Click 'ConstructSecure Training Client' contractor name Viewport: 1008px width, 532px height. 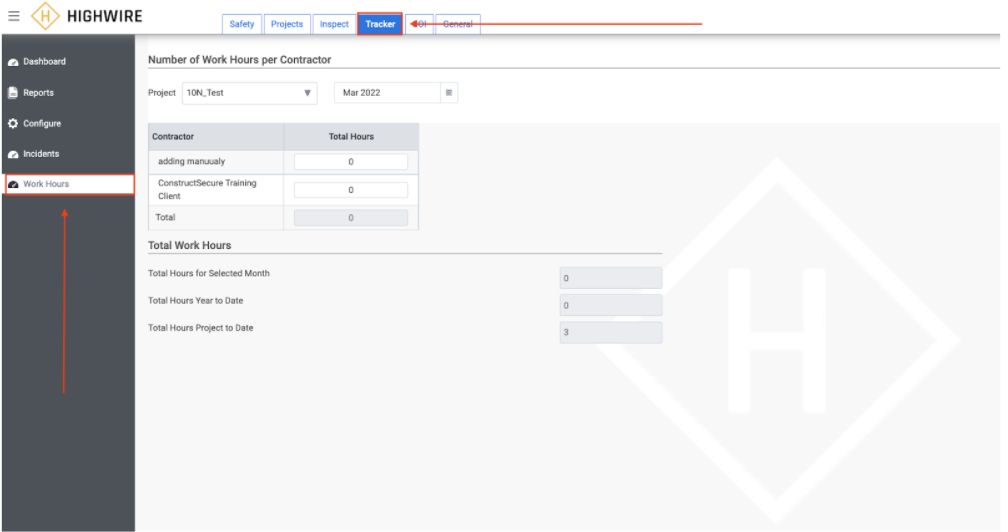coord(207,190)
